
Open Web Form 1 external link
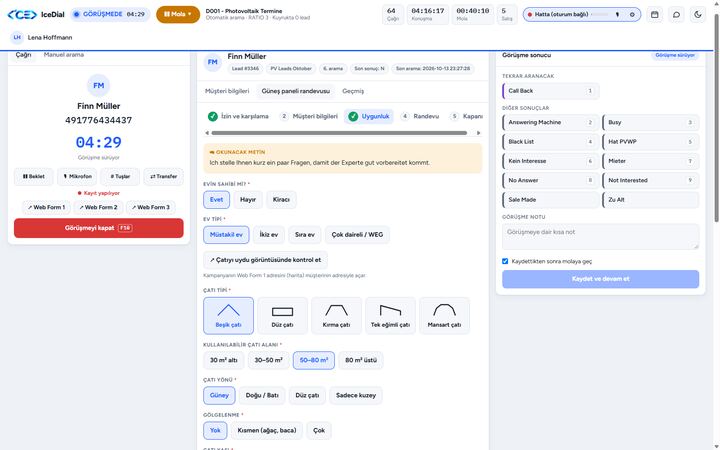pos(46,208)
